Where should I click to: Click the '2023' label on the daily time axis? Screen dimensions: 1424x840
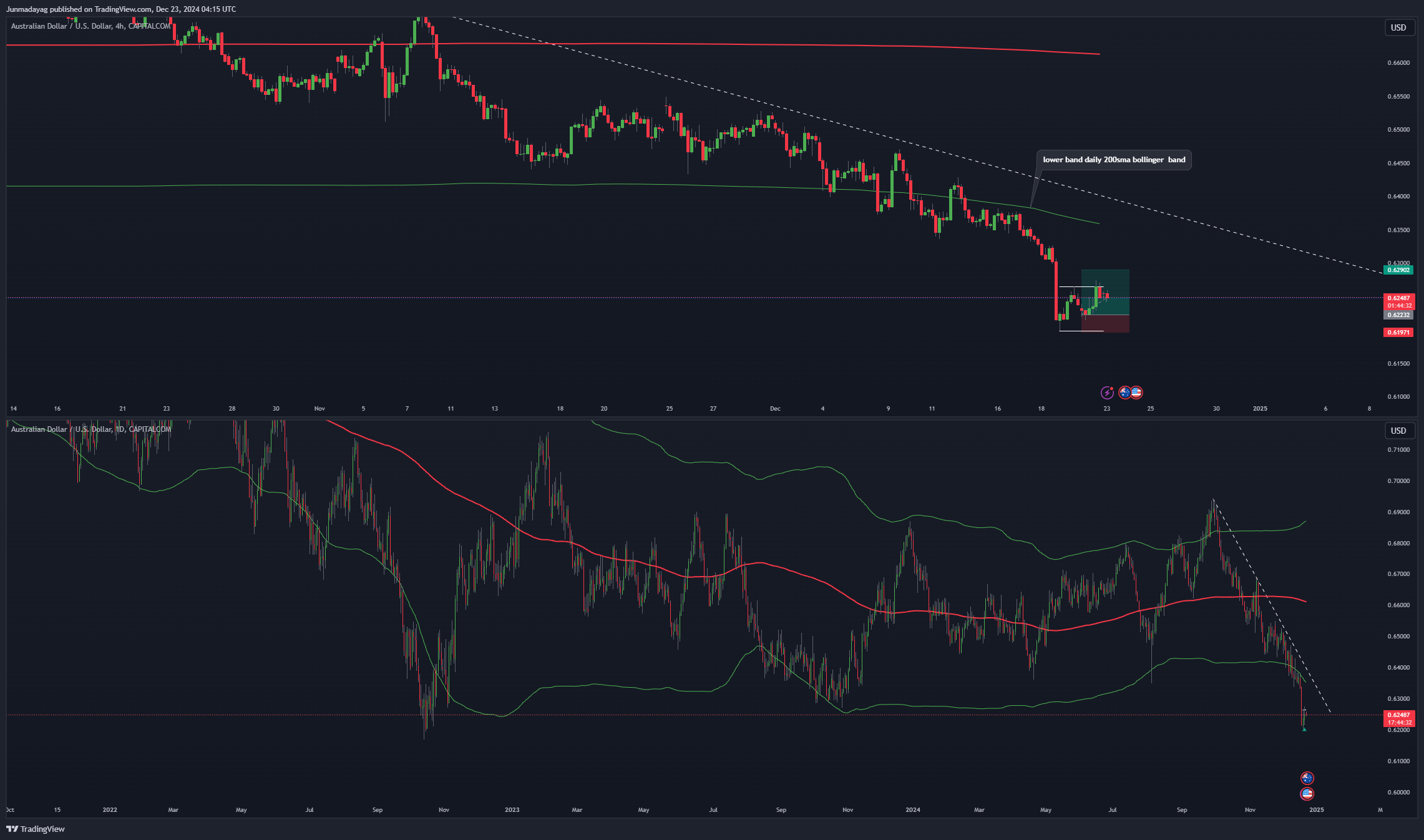point(512,810)
